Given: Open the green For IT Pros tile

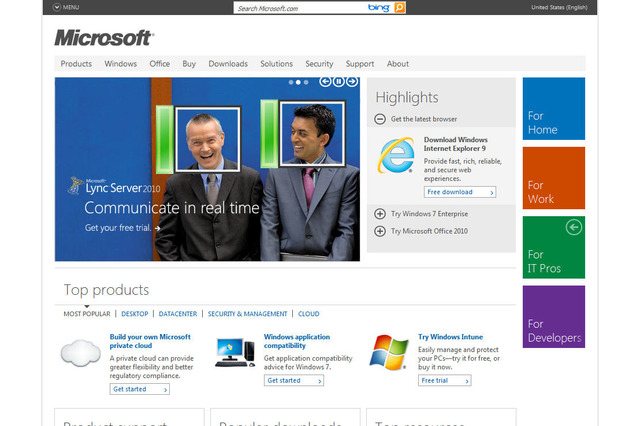Looking at the screenshot, I should click(554, 247).
